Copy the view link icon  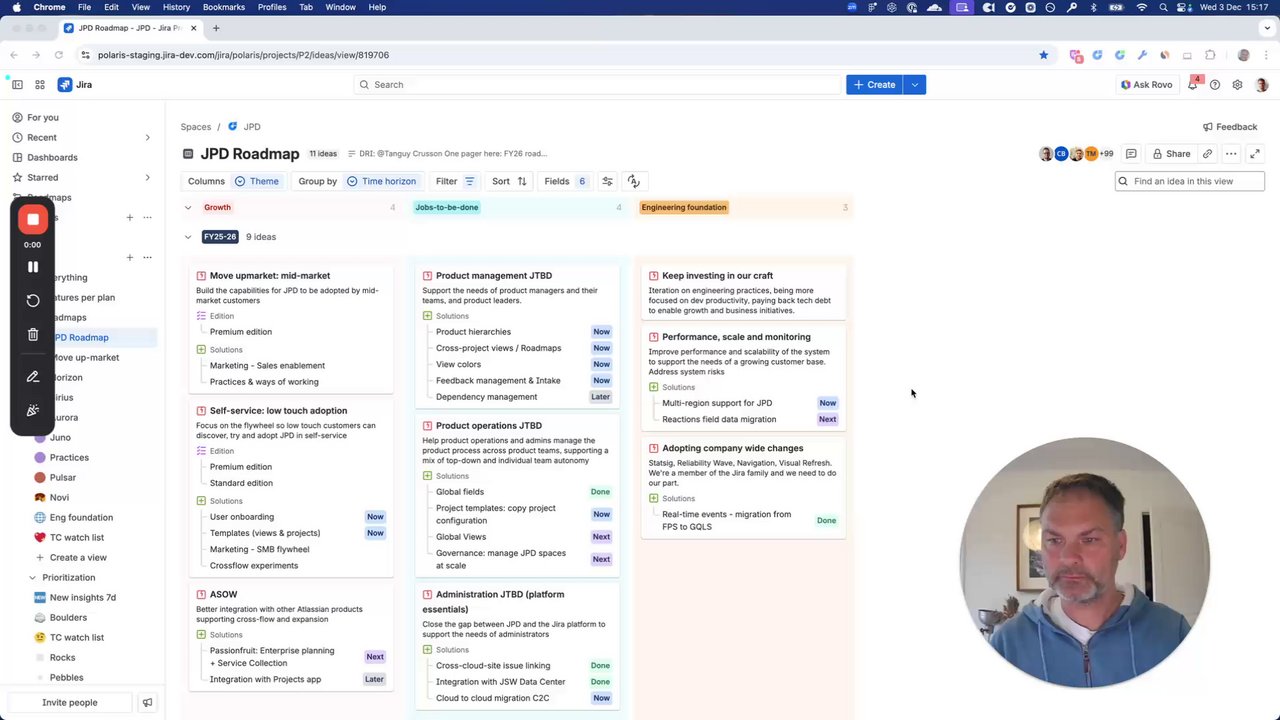click(x=1207, y=154)
